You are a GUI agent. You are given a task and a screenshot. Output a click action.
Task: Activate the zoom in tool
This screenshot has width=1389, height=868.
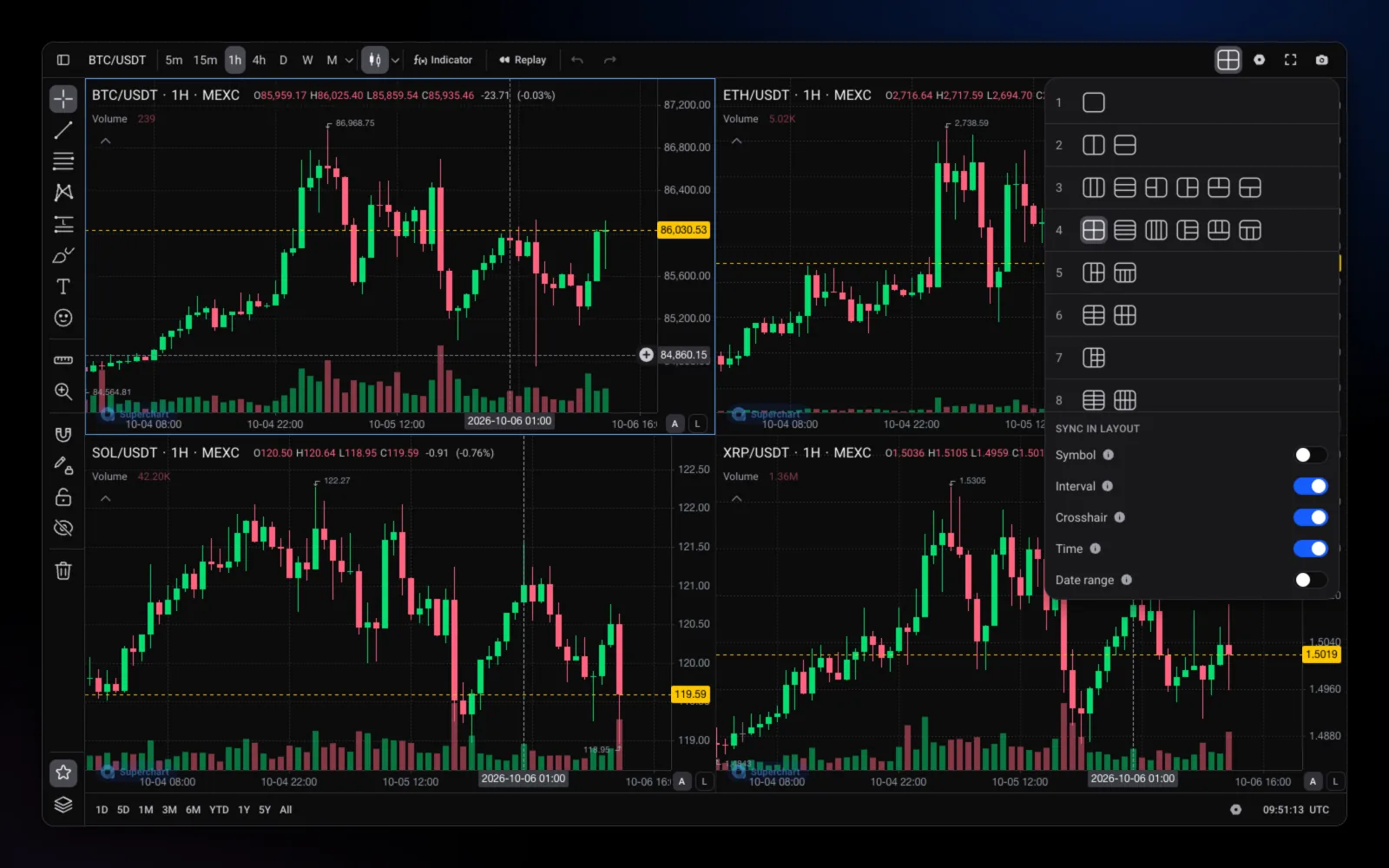(63, 391)
